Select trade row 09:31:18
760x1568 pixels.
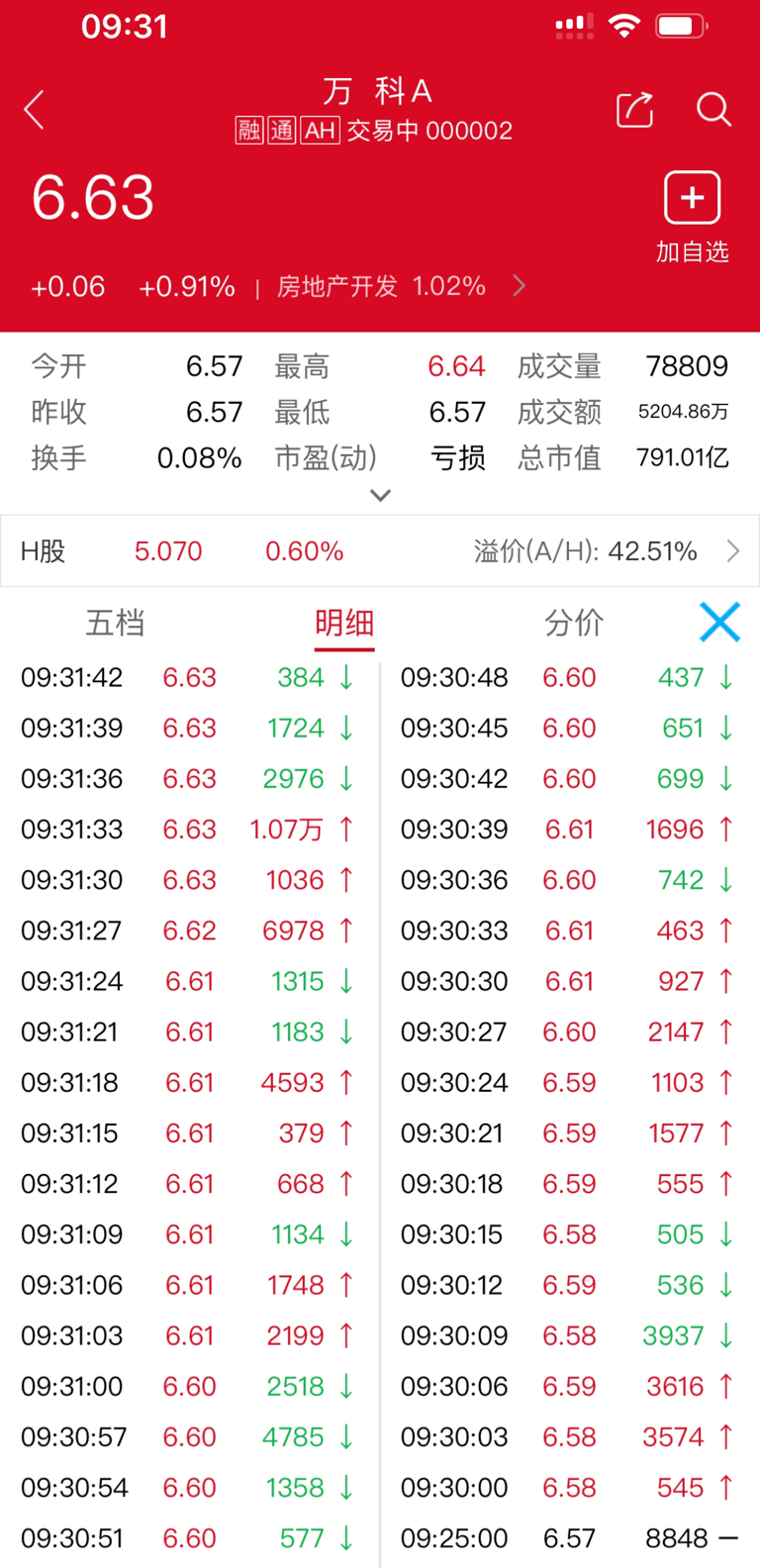coord(188,1082)
